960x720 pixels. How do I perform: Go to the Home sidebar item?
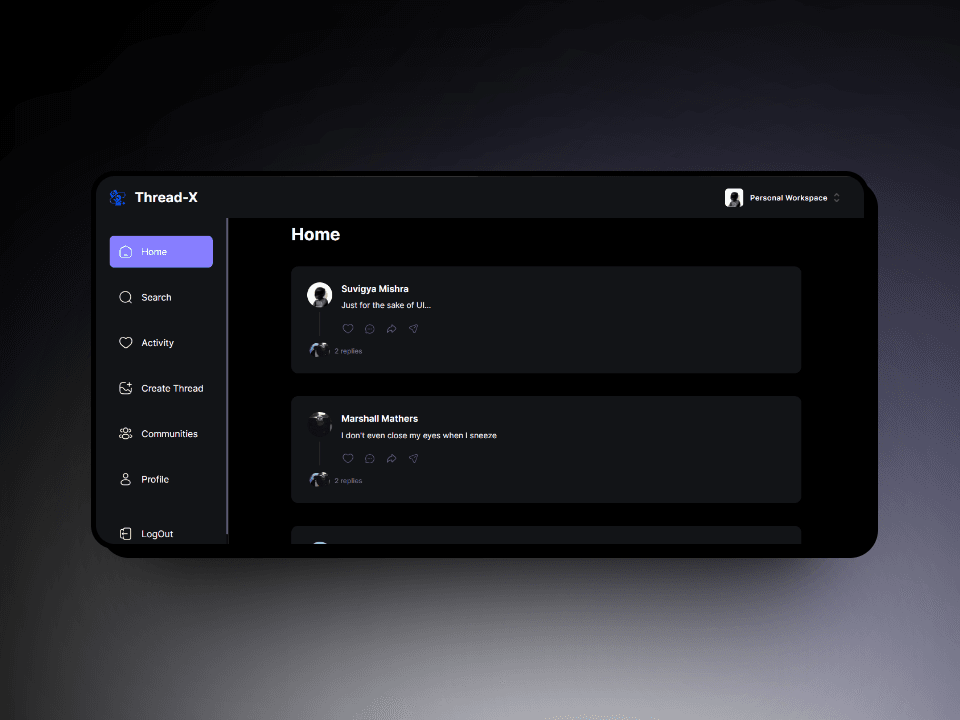(x=161, y=252)
